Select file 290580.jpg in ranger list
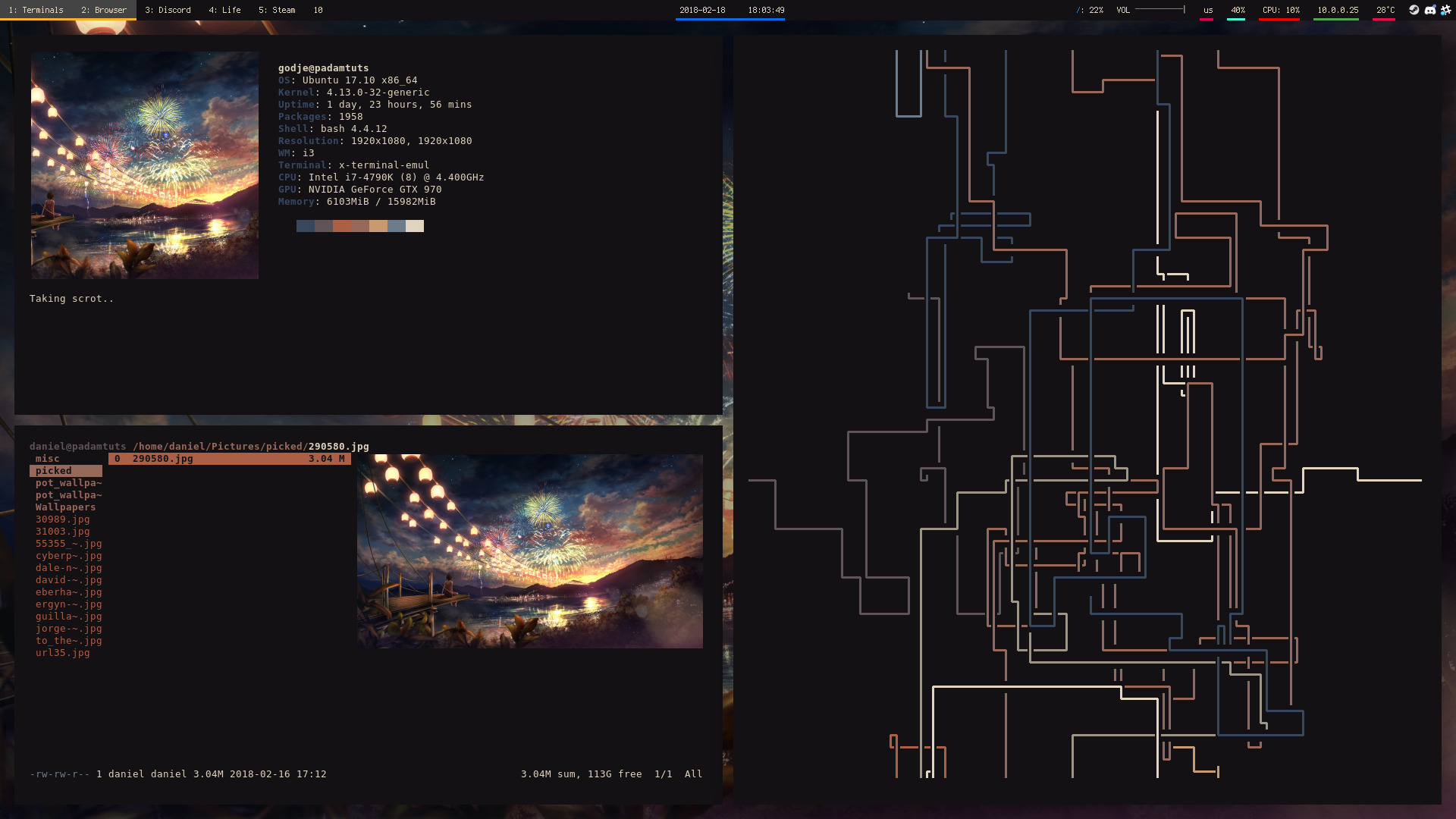 (162, 459)
